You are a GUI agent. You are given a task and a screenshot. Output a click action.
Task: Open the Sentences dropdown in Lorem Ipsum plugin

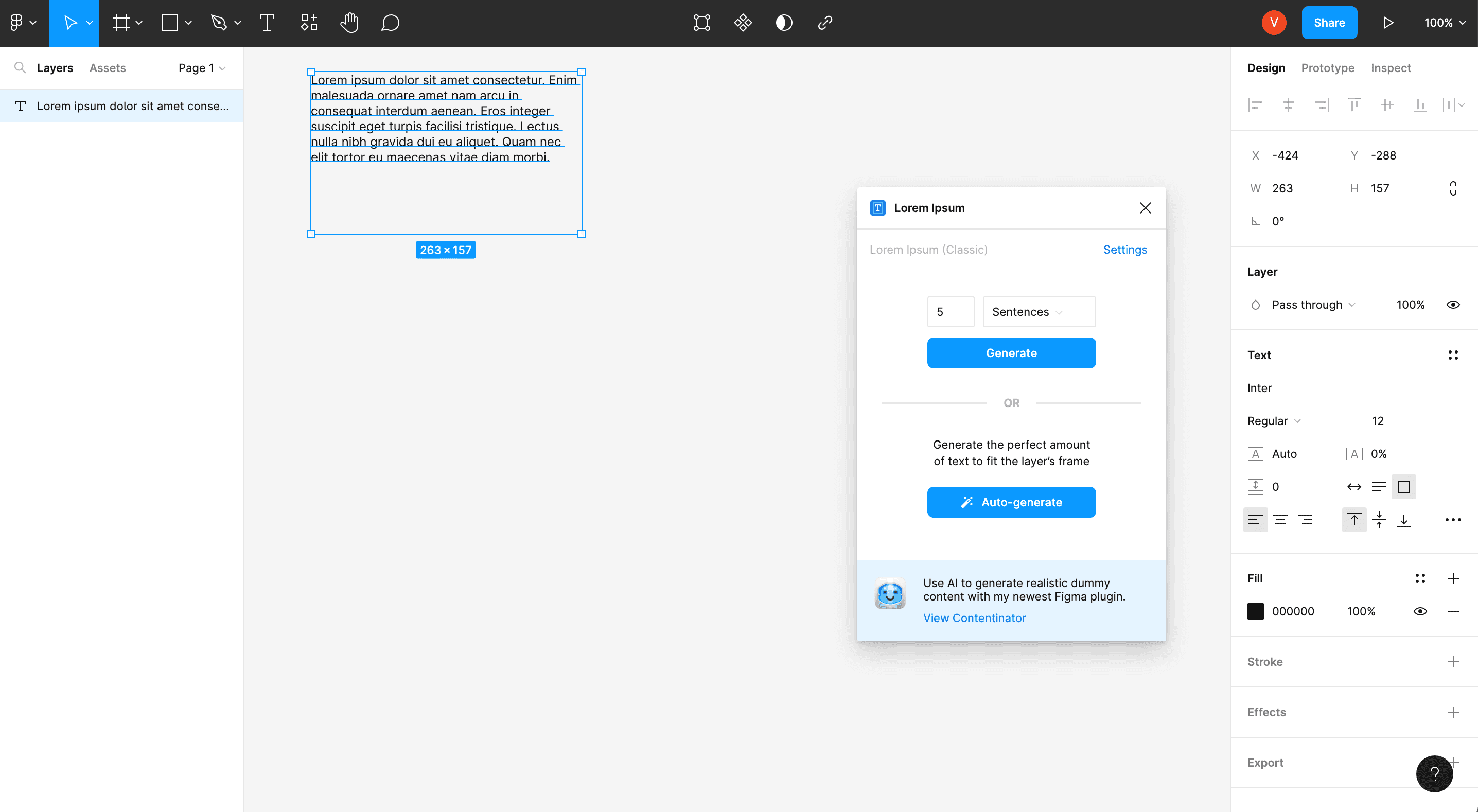click(1039, 312)
